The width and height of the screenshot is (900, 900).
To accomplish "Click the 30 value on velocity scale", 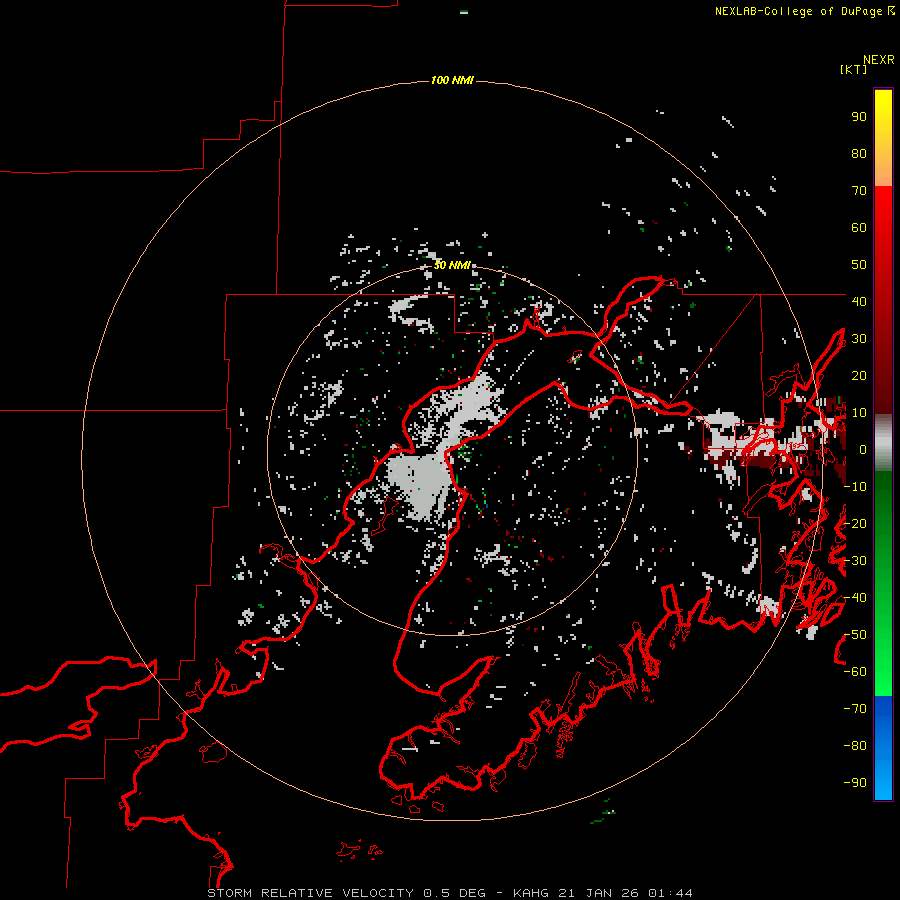I will 859,339.
